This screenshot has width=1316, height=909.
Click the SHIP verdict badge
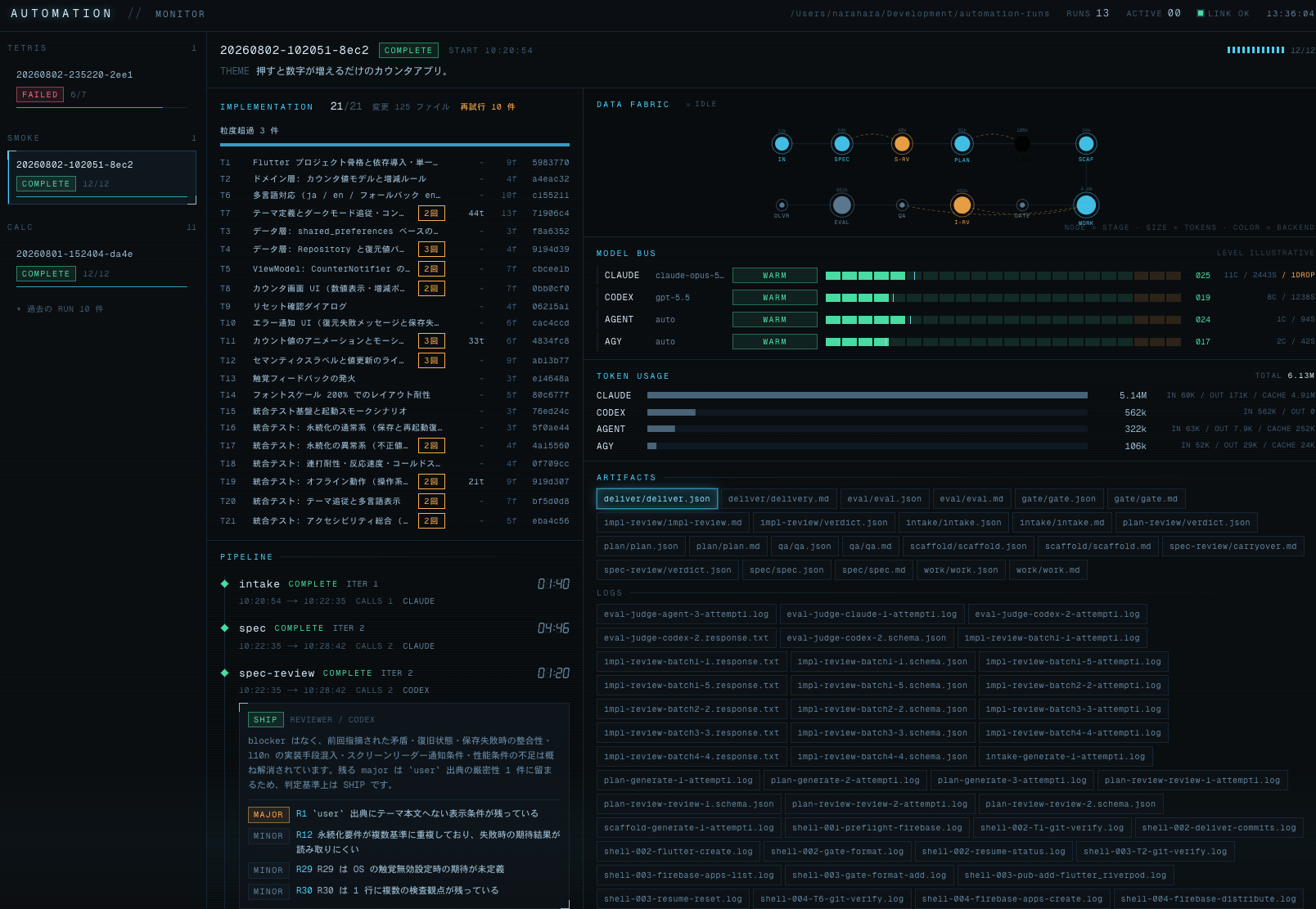coord(266,720)
